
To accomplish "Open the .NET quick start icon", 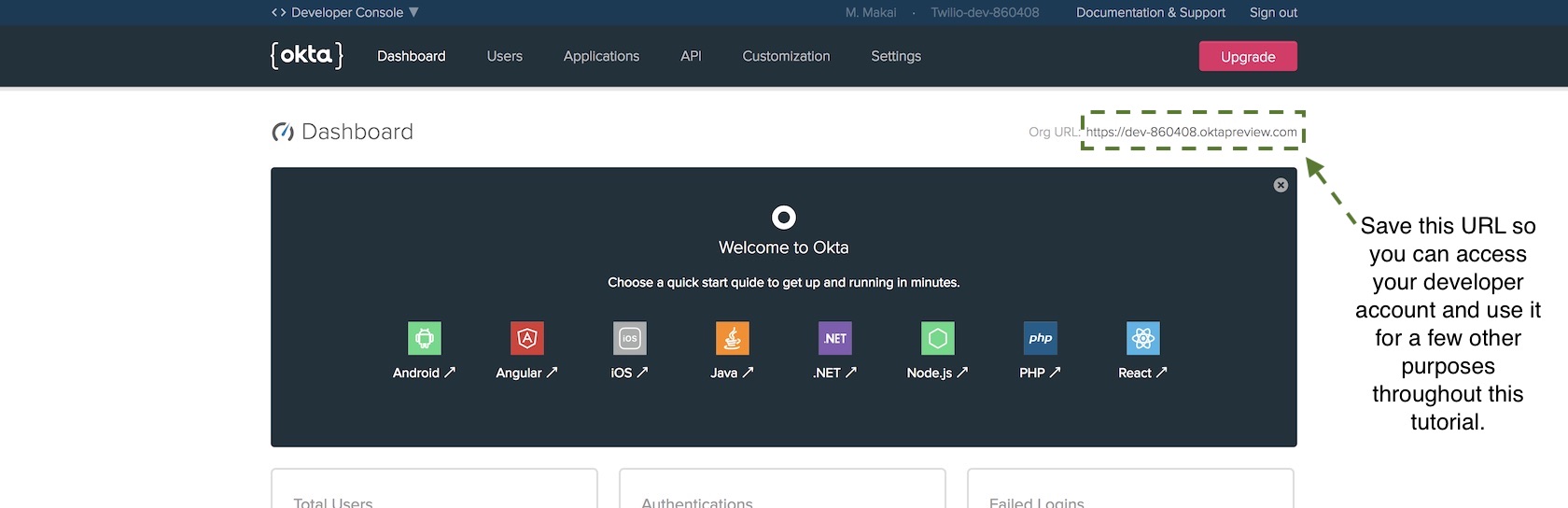I will [835, 338].
